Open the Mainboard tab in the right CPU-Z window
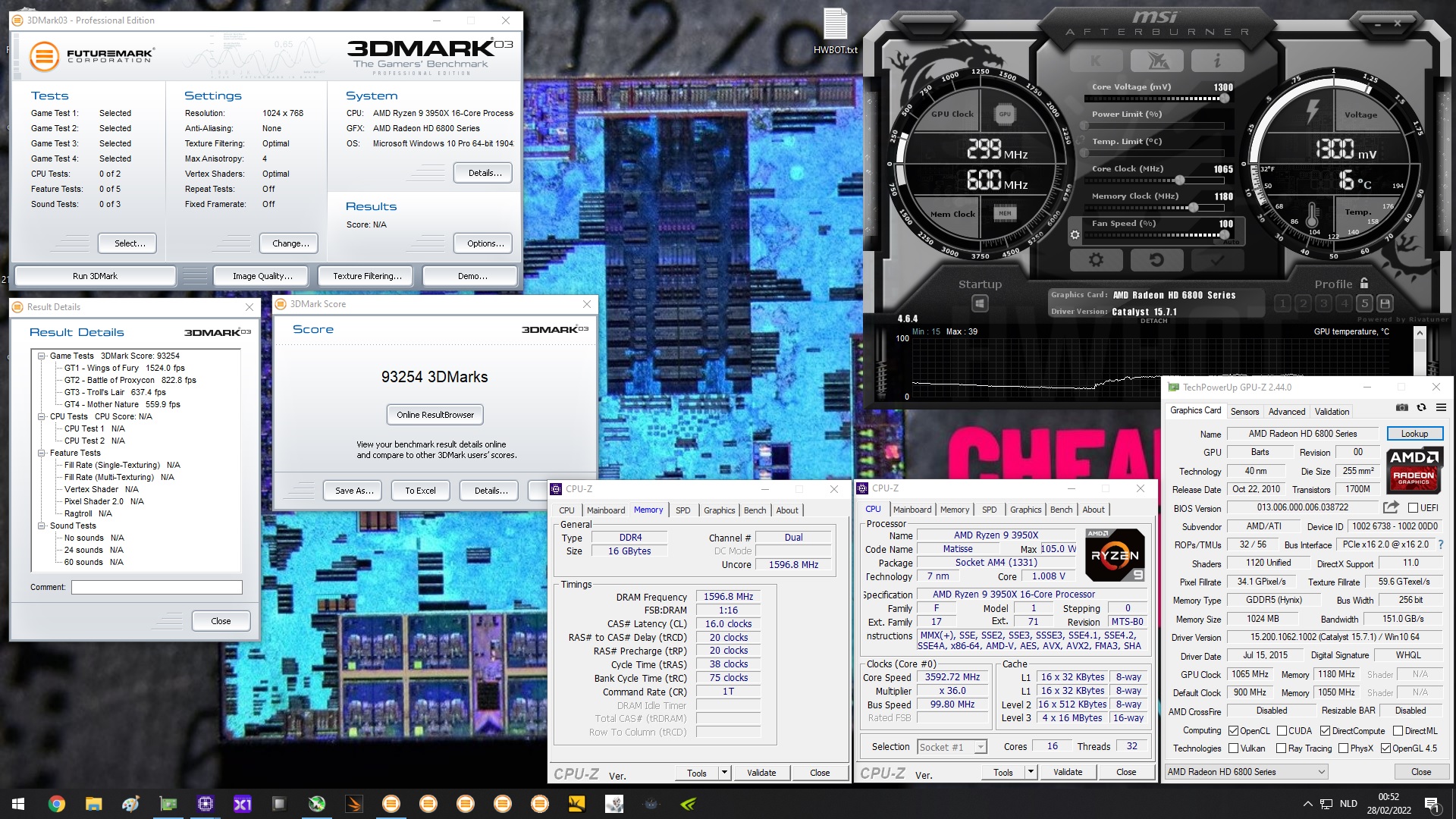1456x819 pixels. pyautogui.click(x=912, y=510)
